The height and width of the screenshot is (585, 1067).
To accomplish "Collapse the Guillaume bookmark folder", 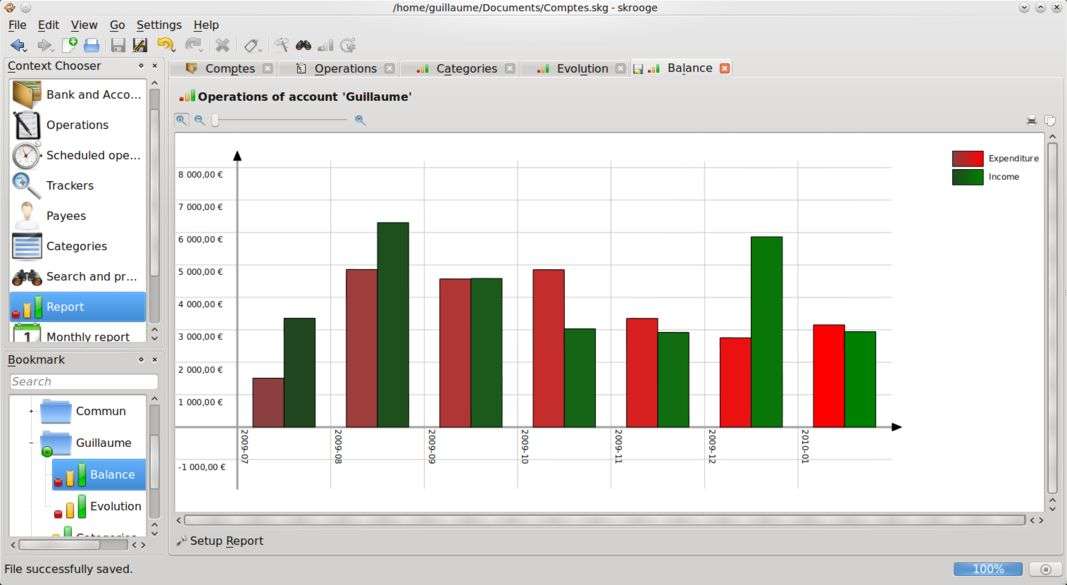I will pyautogui.click(x=31, y=443).
